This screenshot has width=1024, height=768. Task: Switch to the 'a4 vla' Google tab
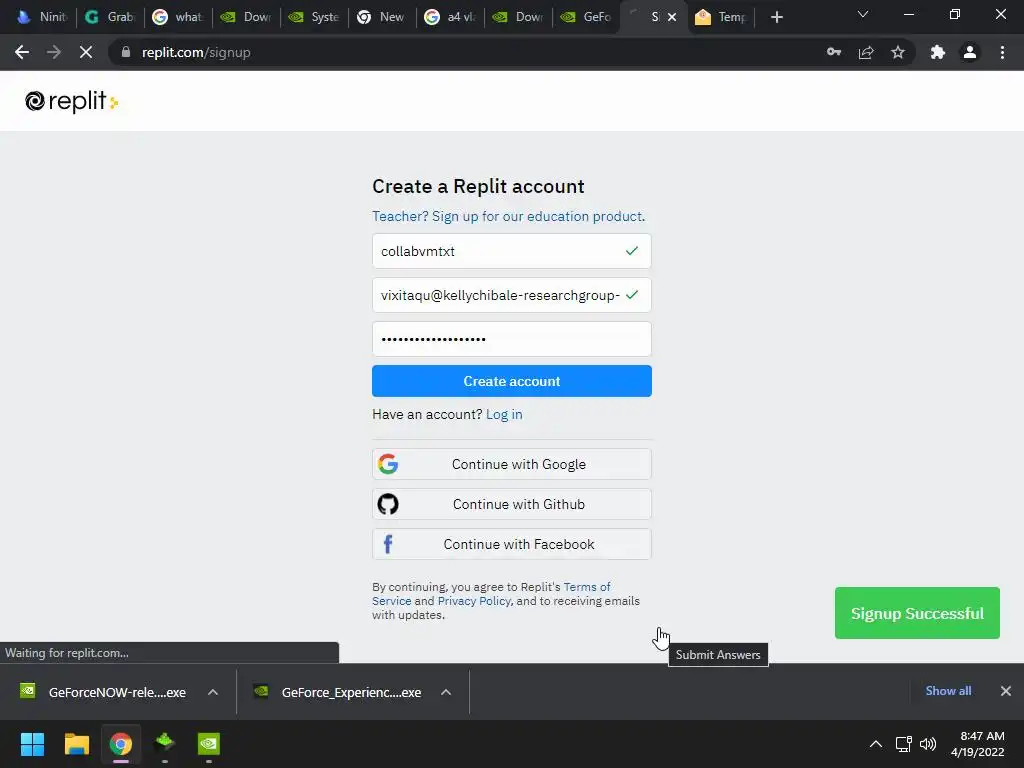[450, 17]
